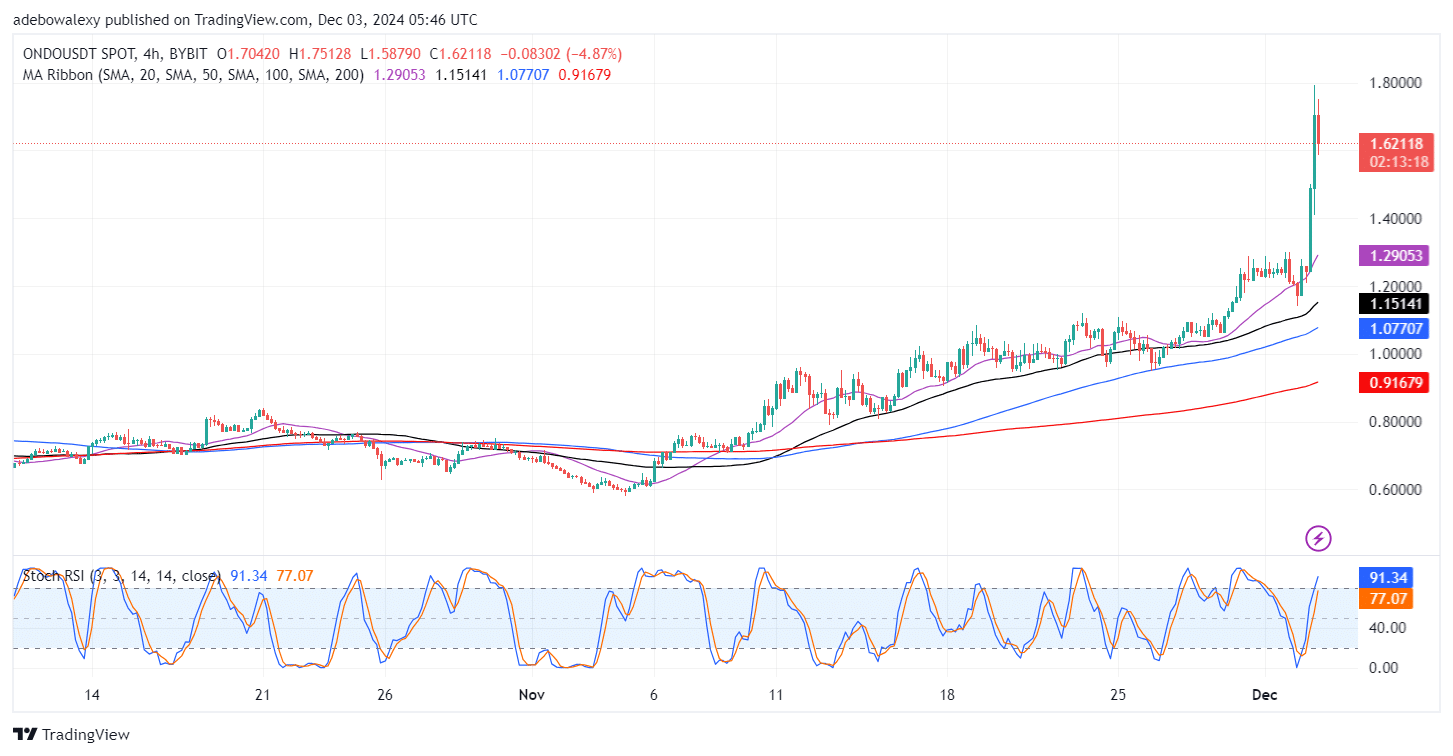Click the 1.20000 price axis label
This screenshot has height=756, width=1453.
click(1397, 286)
